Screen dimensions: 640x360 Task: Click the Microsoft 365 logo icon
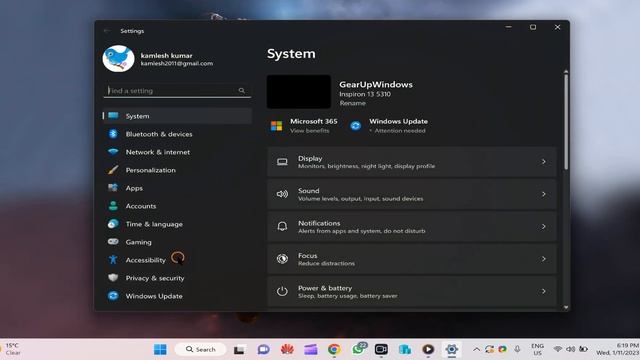(276, 126)
